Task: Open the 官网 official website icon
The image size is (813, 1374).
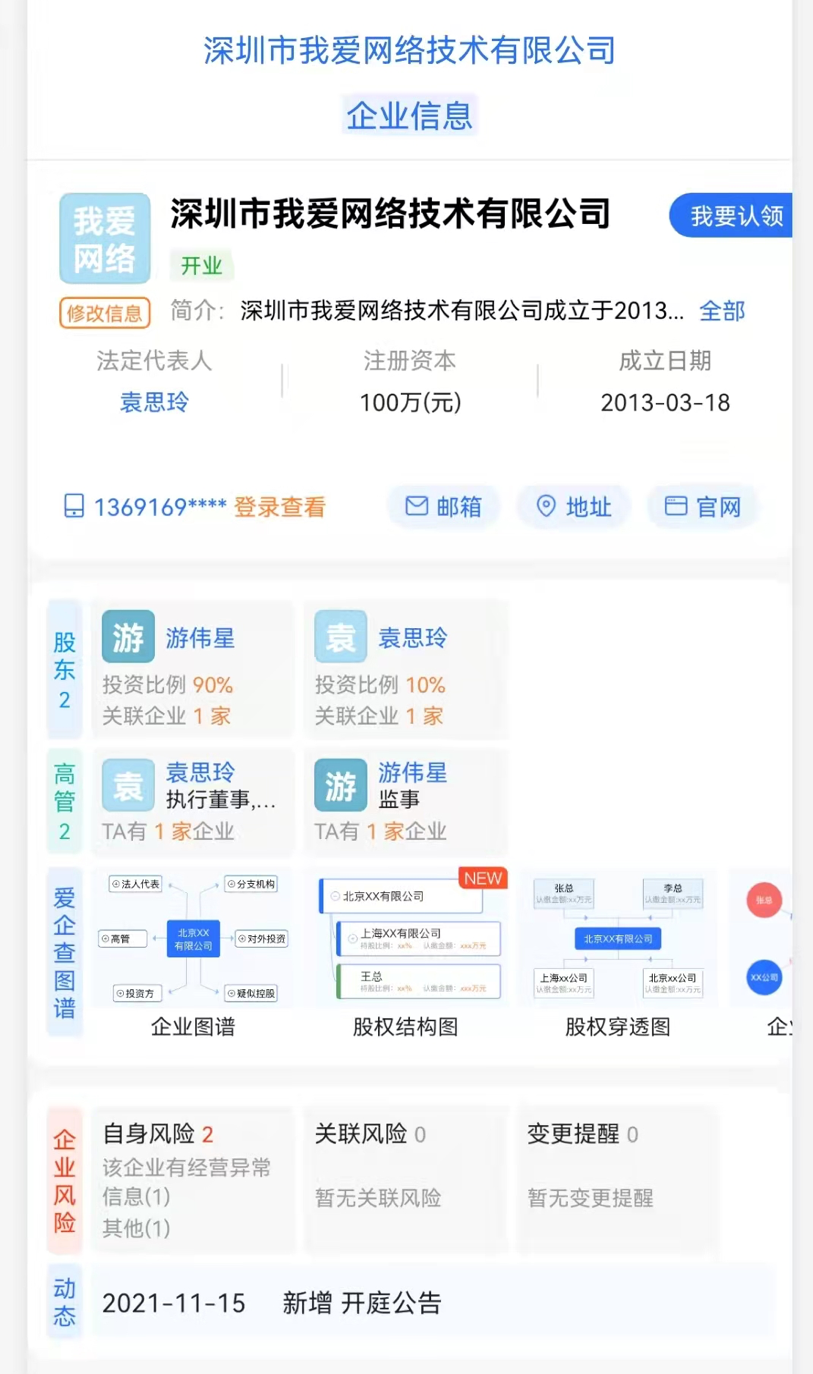Action: click(x=701, y=506)
